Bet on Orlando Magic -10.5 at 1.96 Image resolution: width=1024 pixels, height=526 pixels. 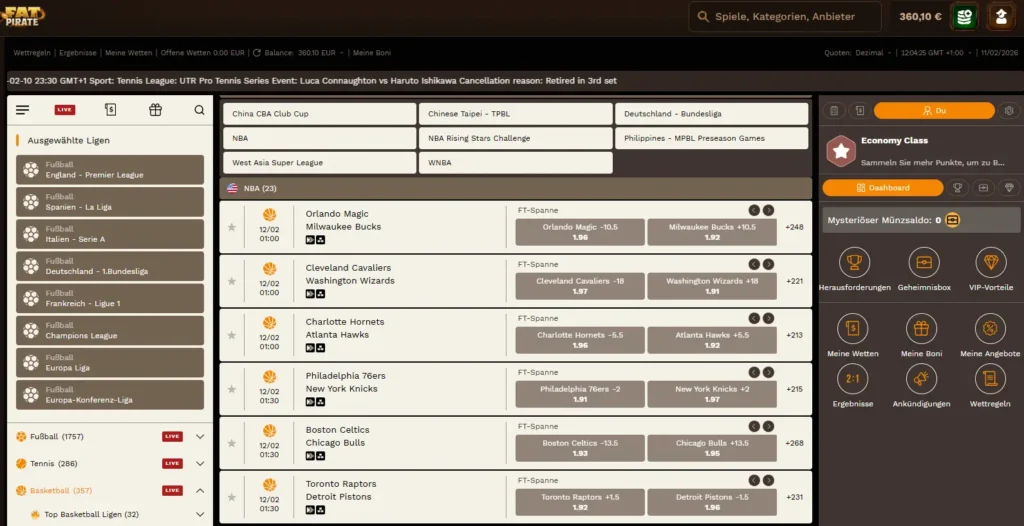[x=580, y=232]
